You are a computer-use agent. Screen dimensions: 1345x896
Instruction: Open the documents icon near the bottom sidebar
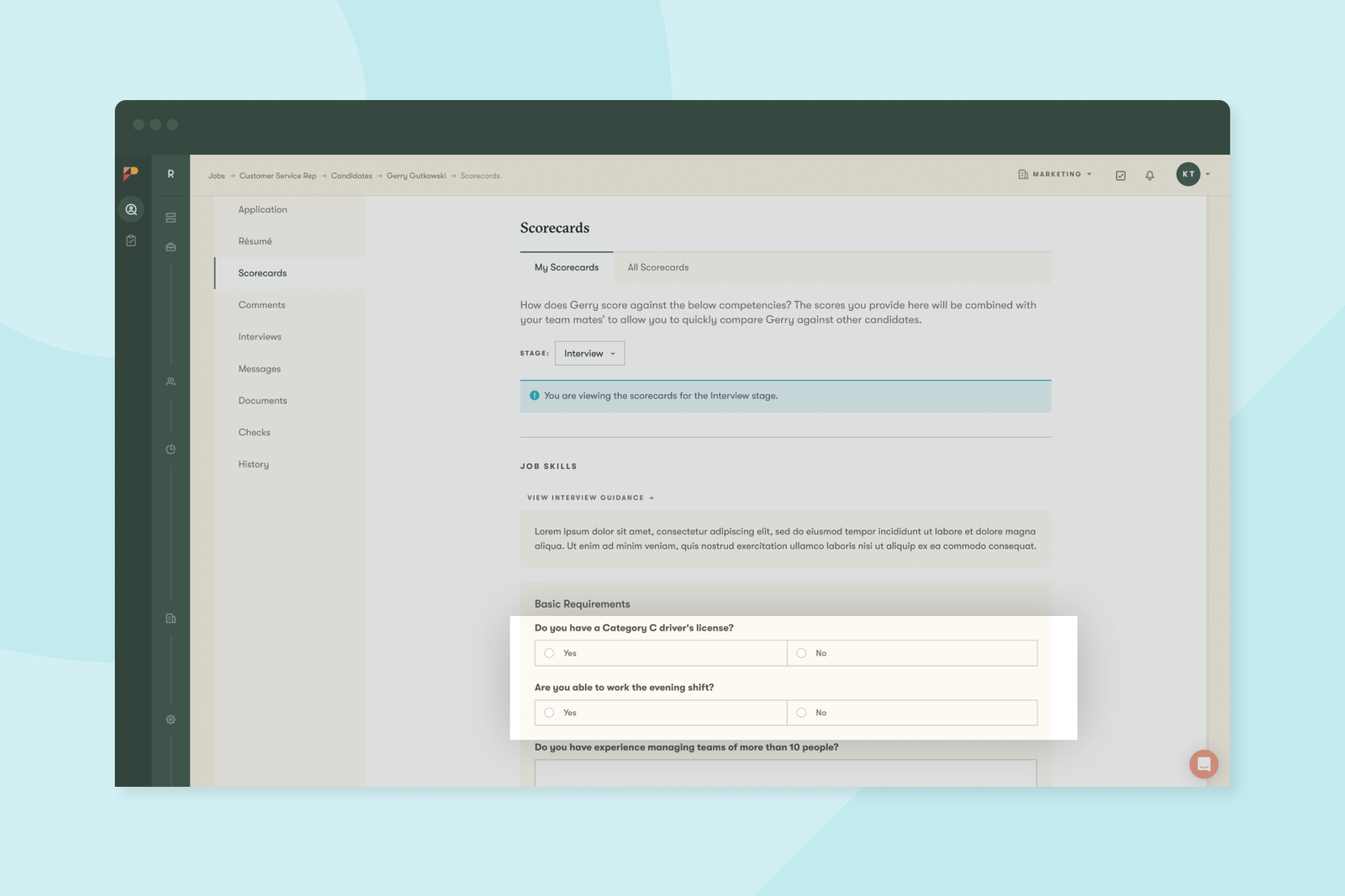point(170,618)
